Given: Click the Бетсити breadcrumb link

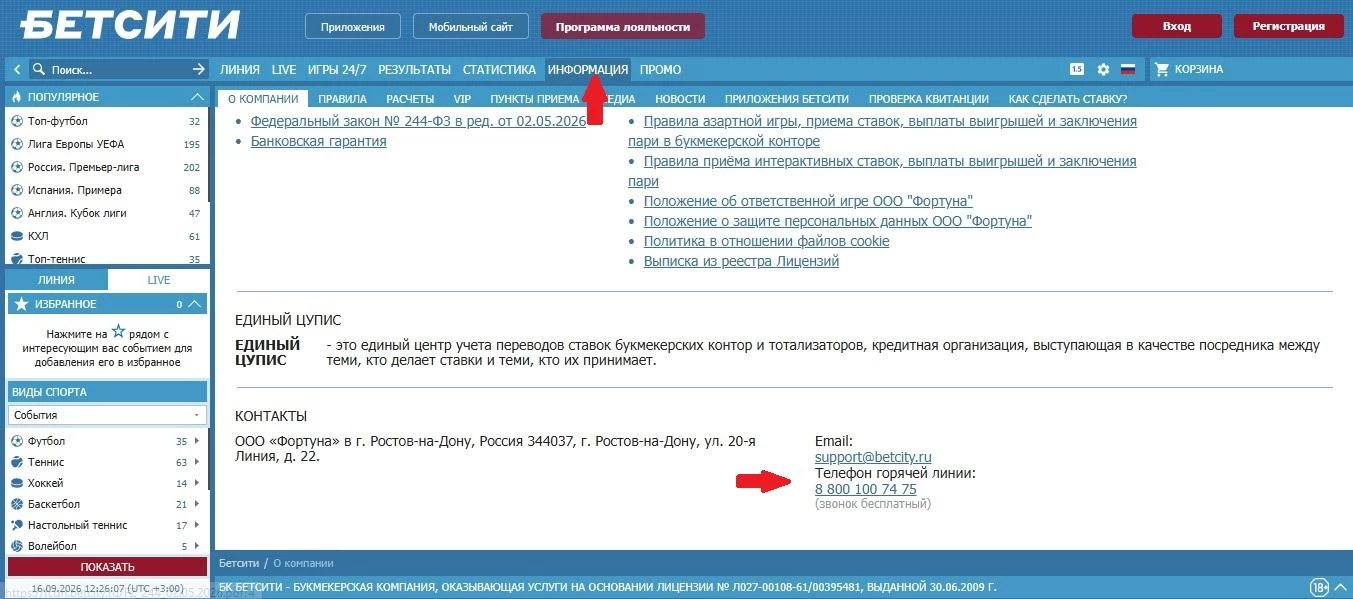Looking at the screenshot, I should click(239, 563).
